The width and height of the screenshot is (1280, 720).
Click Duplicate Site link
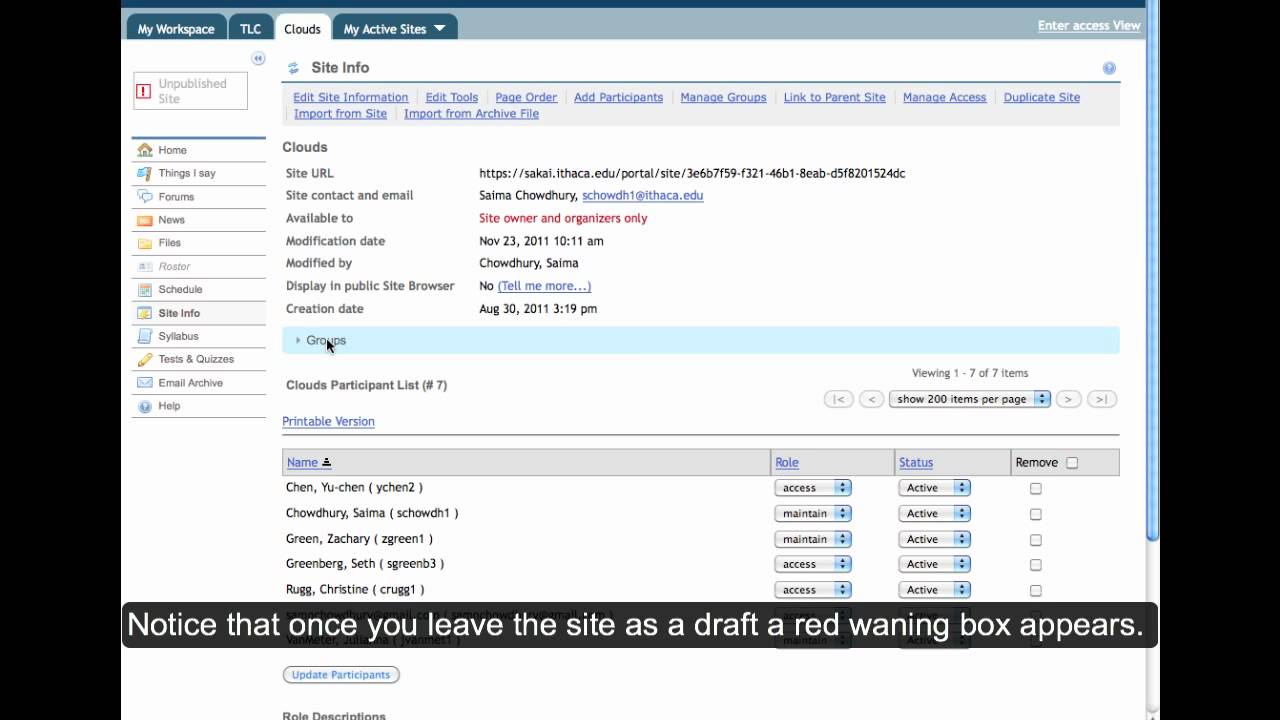coord(1041,97)
